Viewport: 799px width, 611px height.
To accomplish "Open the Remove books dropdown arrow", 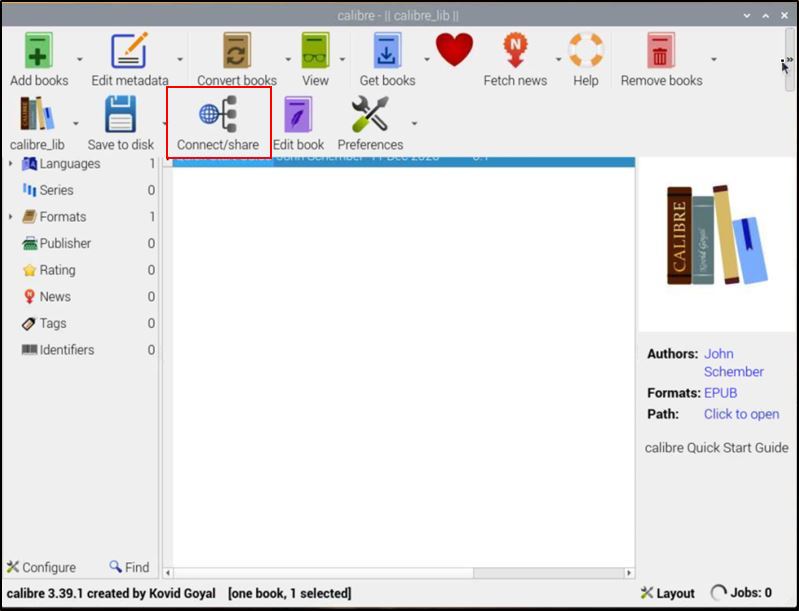I will [713, 60].
